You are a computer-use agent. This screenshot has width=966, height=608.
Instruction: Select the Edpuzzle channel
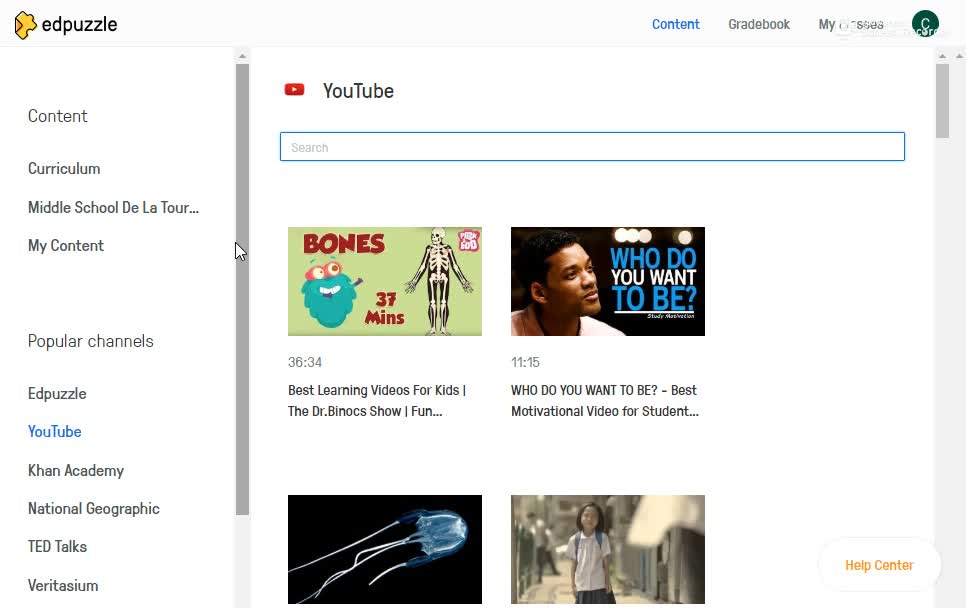pyautogui.click(x=57, y=393)
